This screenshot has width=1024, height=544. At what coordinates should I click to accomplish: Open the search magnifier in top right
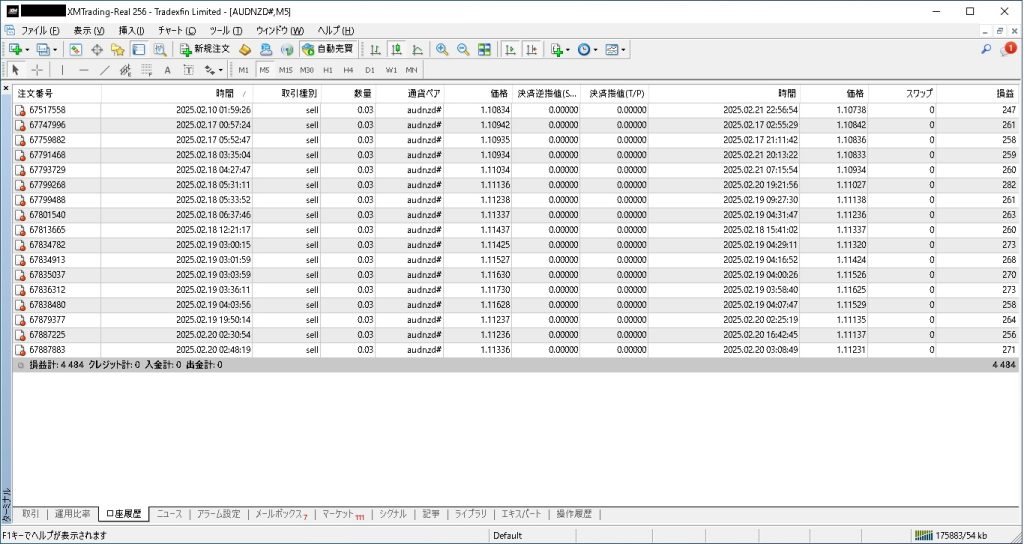pyautogui.click(x=986, y=49)
